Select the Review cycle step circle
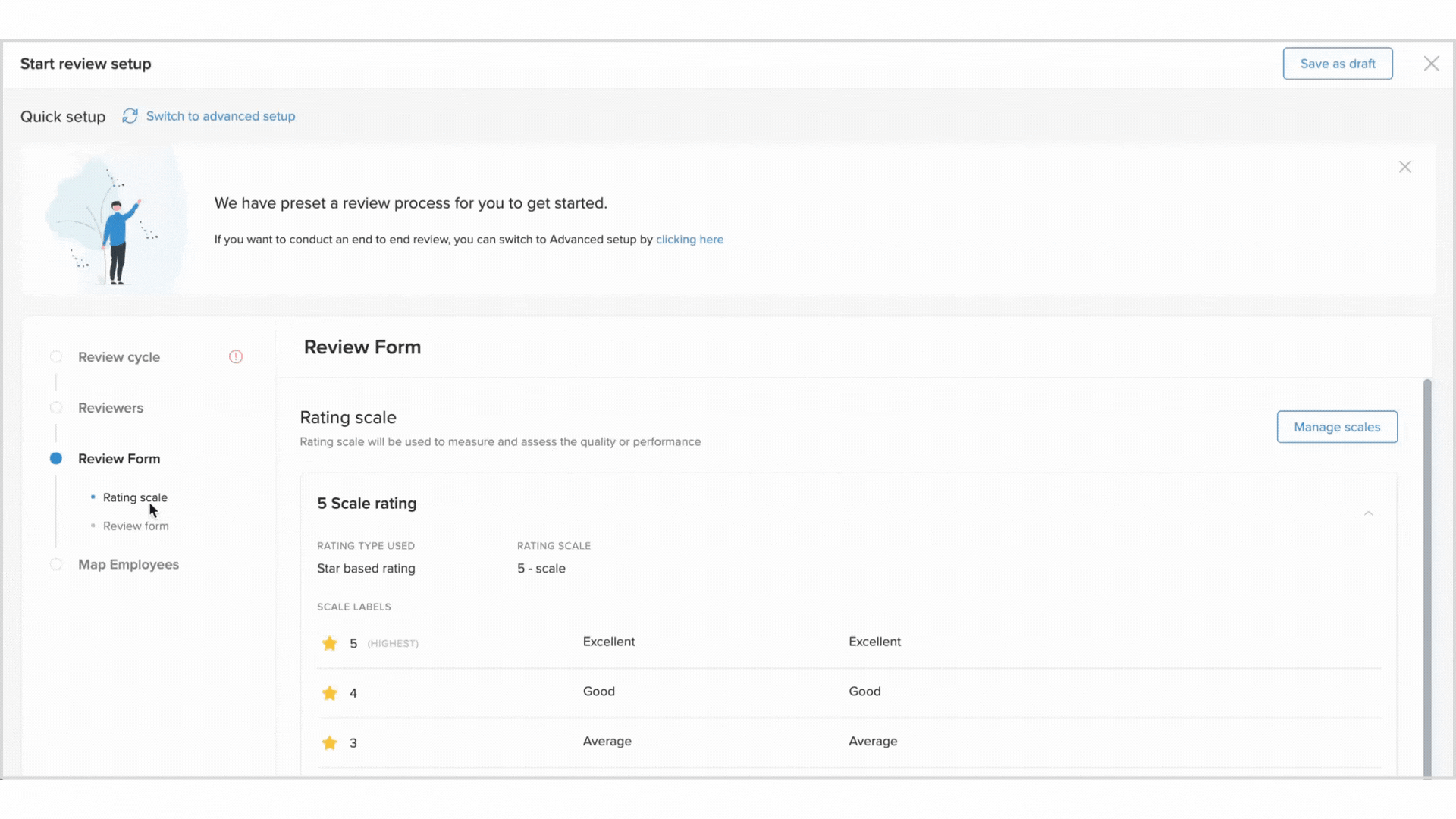Screen dimensions: 1456x819 click(56, 356)
